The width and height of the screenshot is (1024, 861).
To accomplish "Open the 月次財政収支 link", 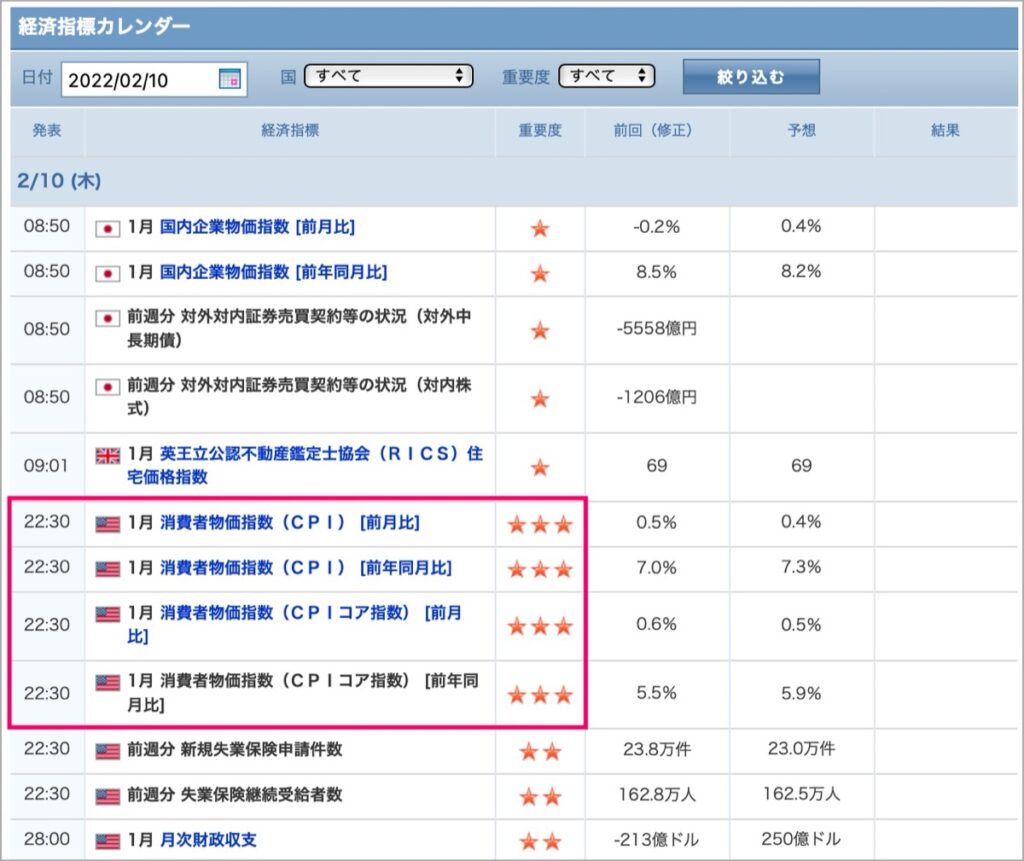I will 208,839.
